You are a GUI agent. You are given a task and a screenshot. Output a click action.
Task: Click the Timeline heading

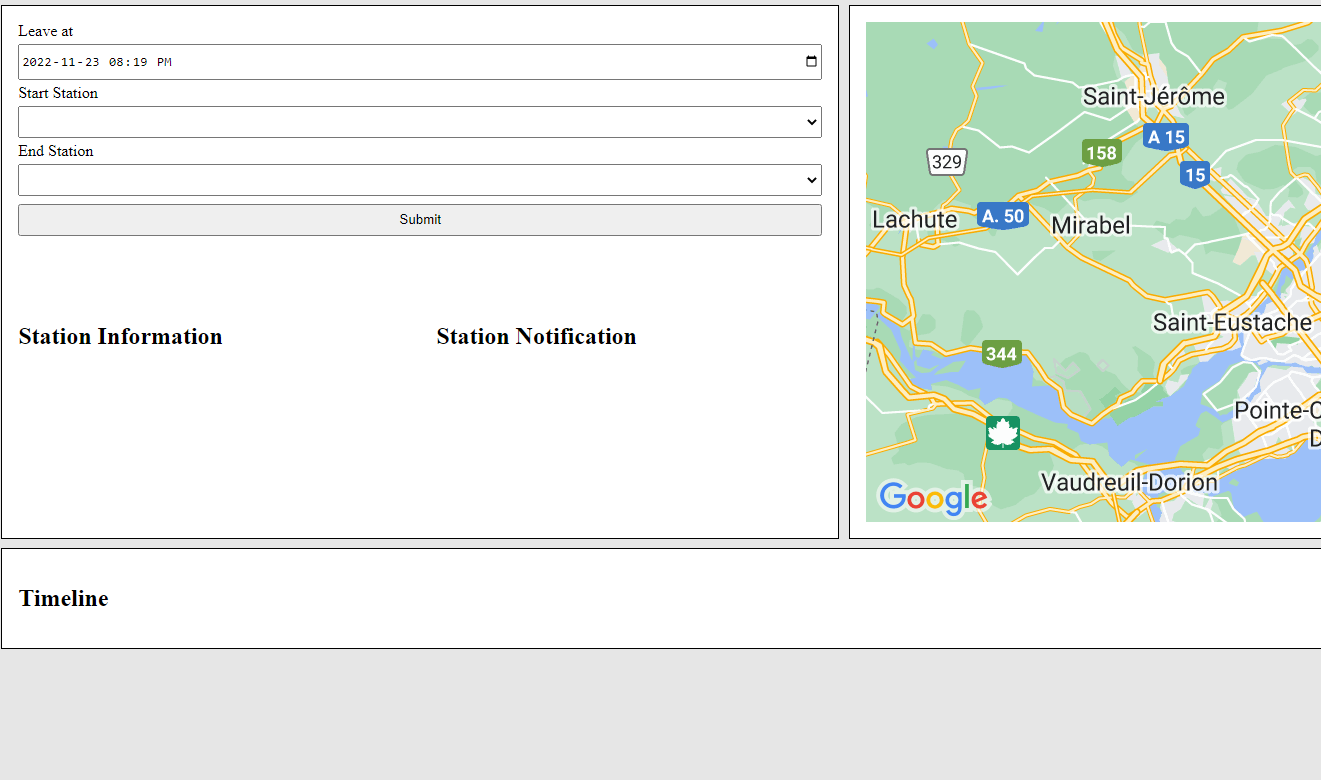(x=63, y=598)
